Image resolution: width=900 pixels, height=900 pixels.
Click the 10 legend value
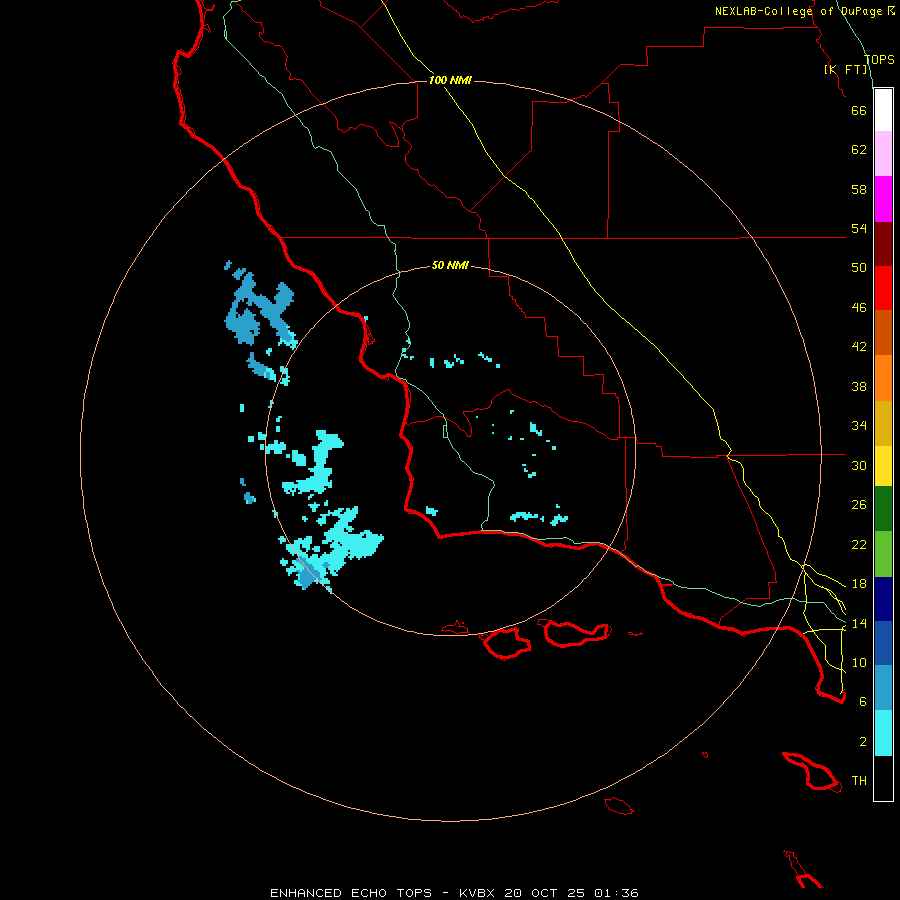tap(859, 662)
